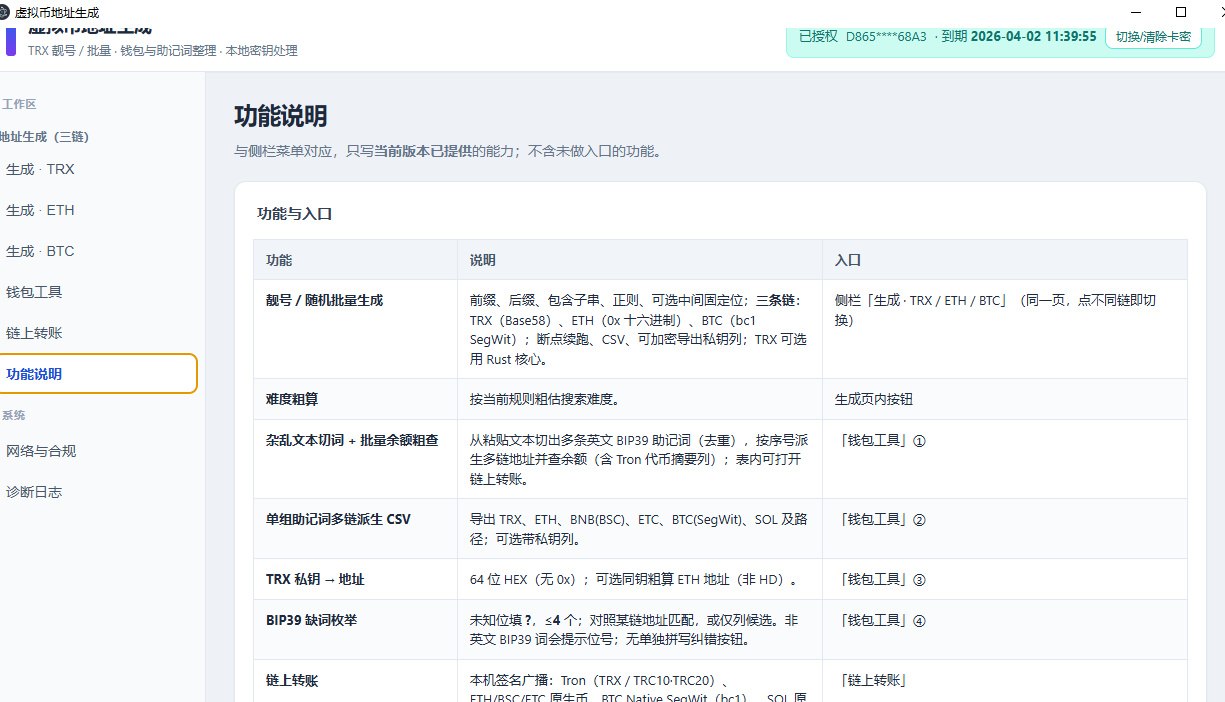Click the 地址生成（三链） group header
The height and width of the screenshot is (702, 1225).
pyautogui.click(x=38, y=137)
